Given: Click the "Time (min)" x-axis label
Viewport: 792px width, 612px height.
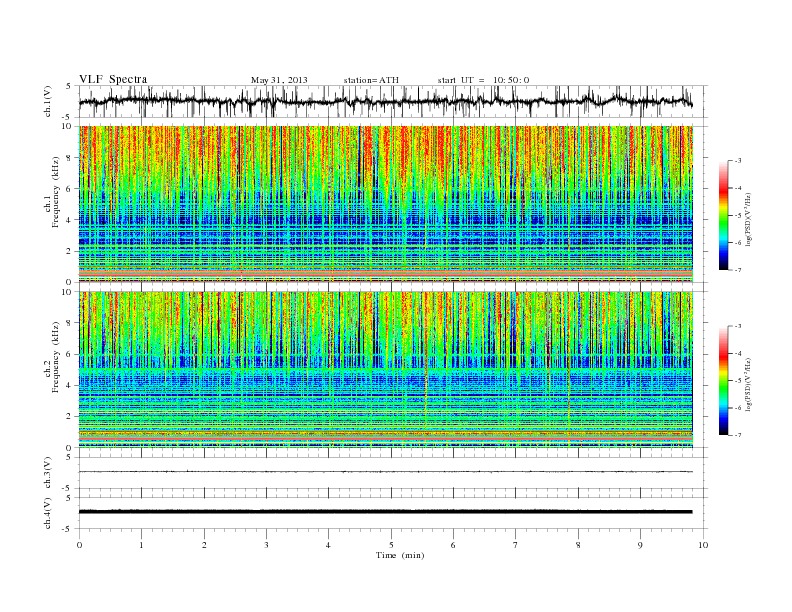Looking at the screenshot, I should point(400,555).
